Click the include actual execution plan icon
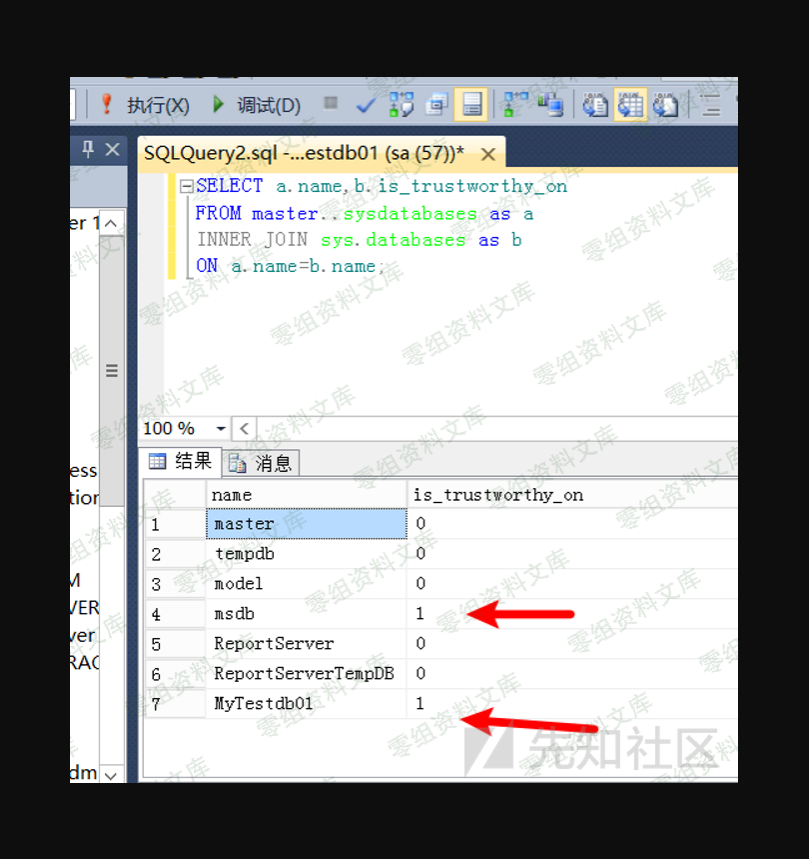 [x=516, y=105]
